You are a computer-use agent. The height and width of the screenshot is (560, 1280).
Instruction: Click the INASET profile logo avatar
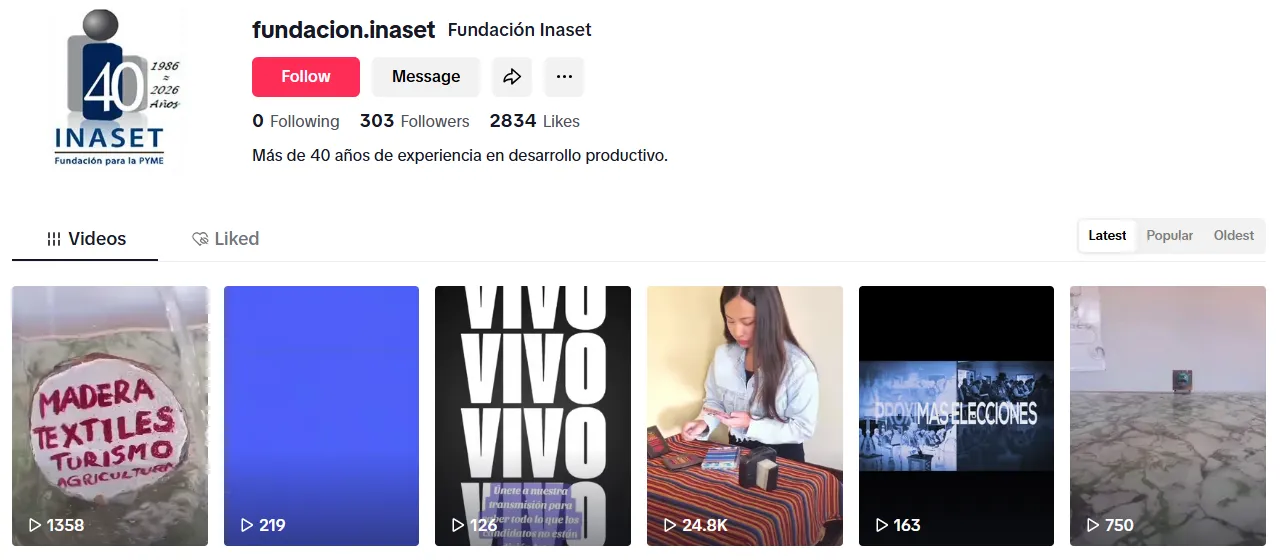pos(110,92)
